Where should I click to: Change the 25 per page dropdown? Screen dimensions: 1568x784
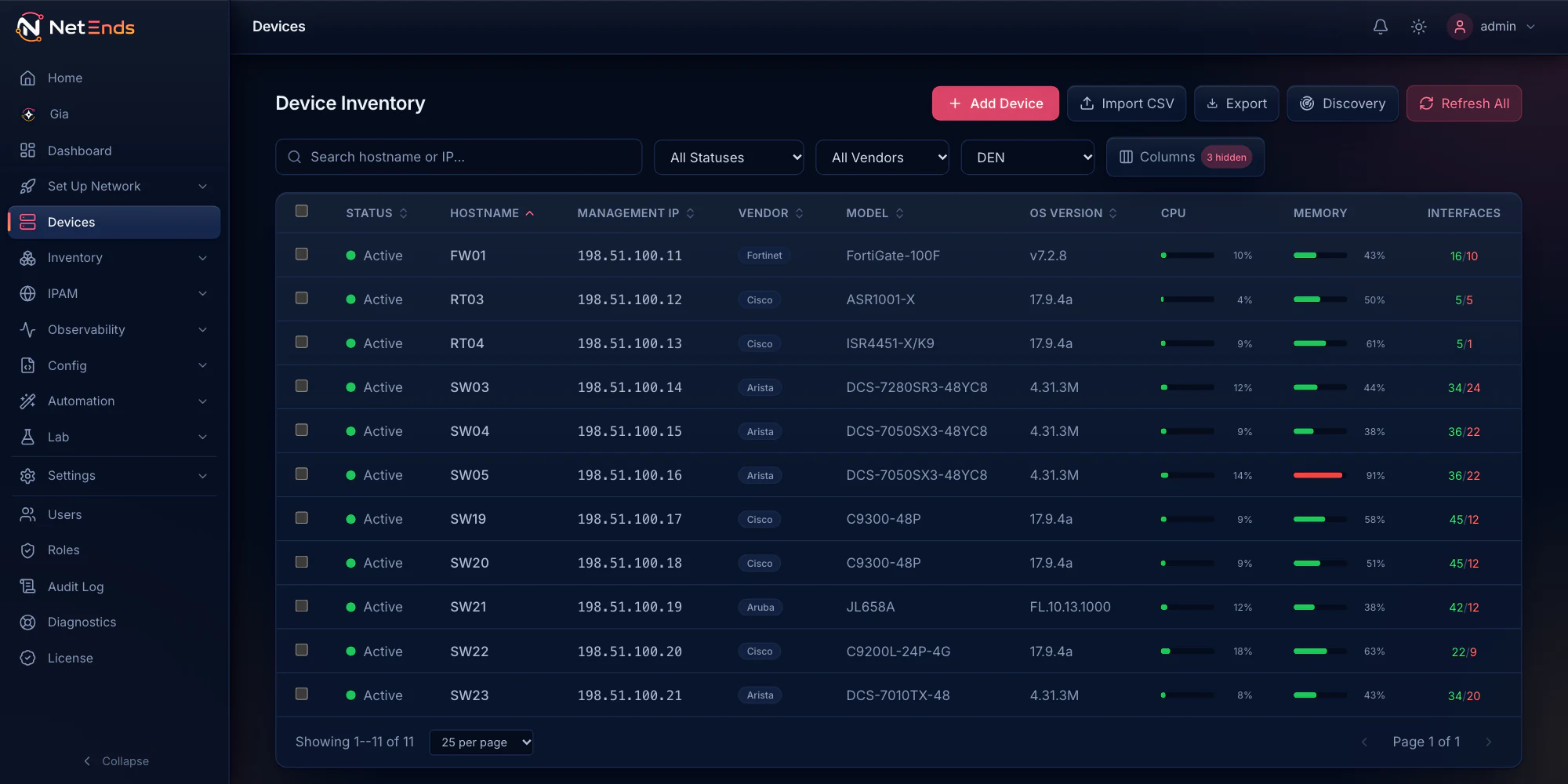click(481, 742)
